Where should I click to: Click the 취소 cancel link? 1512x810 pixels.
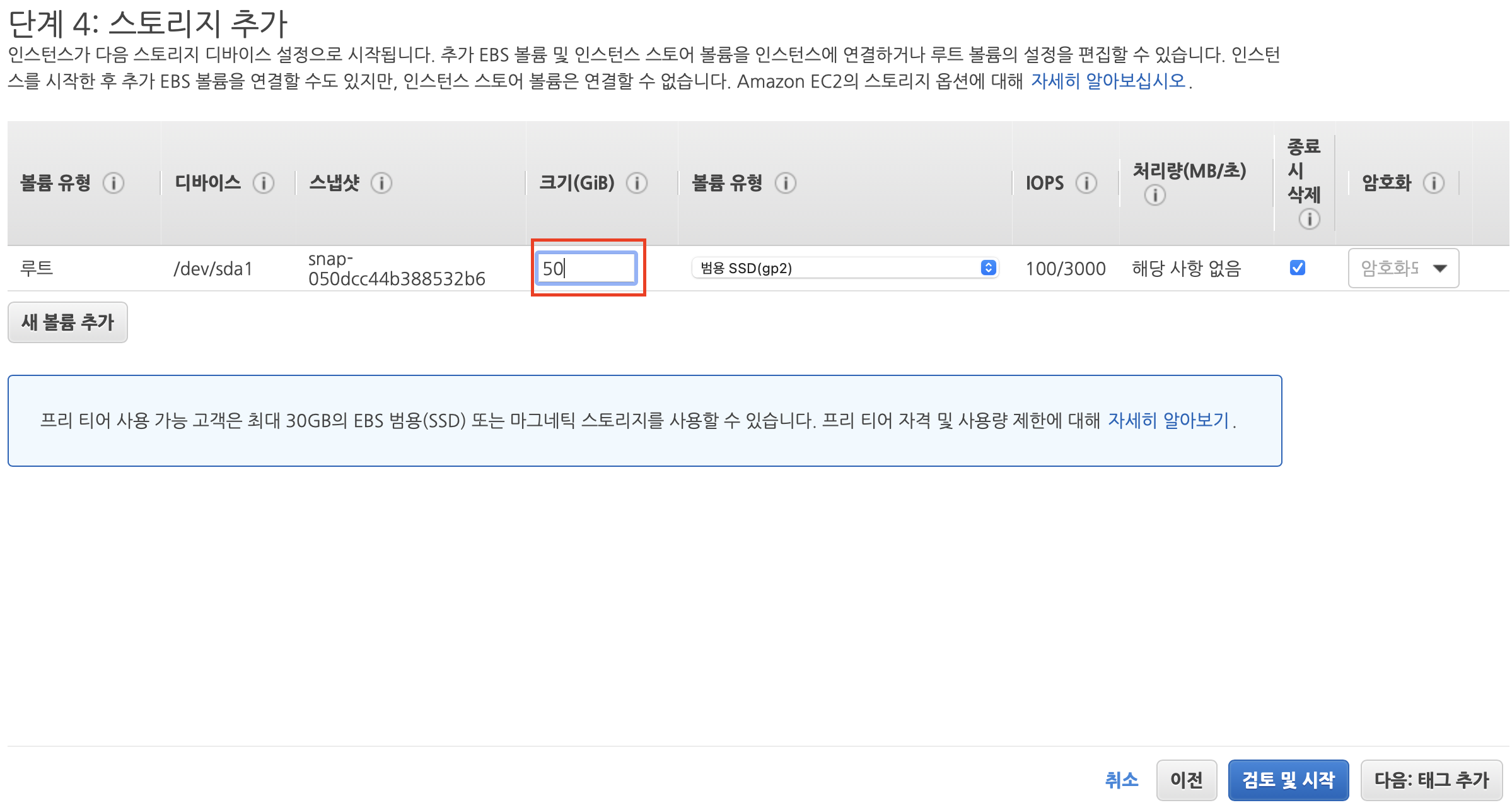tap(1121, 780)
